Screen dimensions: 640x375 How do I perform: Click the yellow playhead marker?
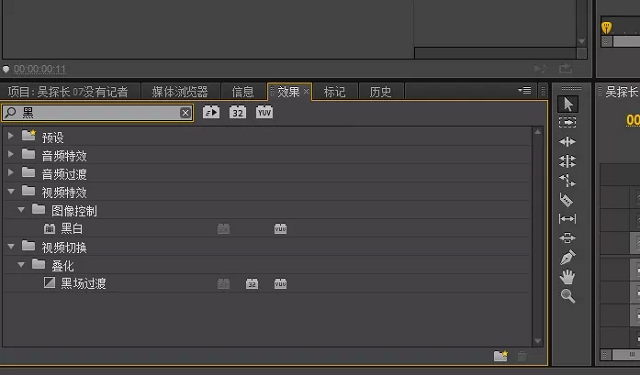tap(607, 28)
